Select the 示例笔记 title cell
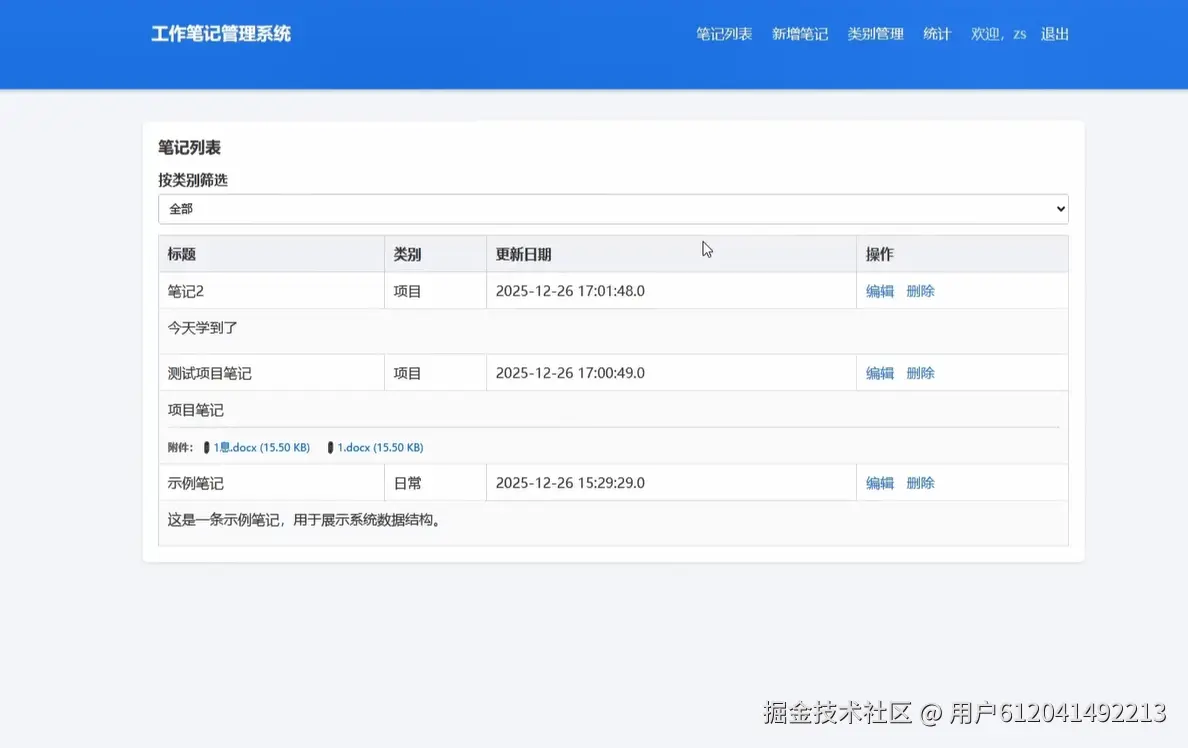This screenshot has width=1188, height=748. pyautogui.click(x=271, y=483)
